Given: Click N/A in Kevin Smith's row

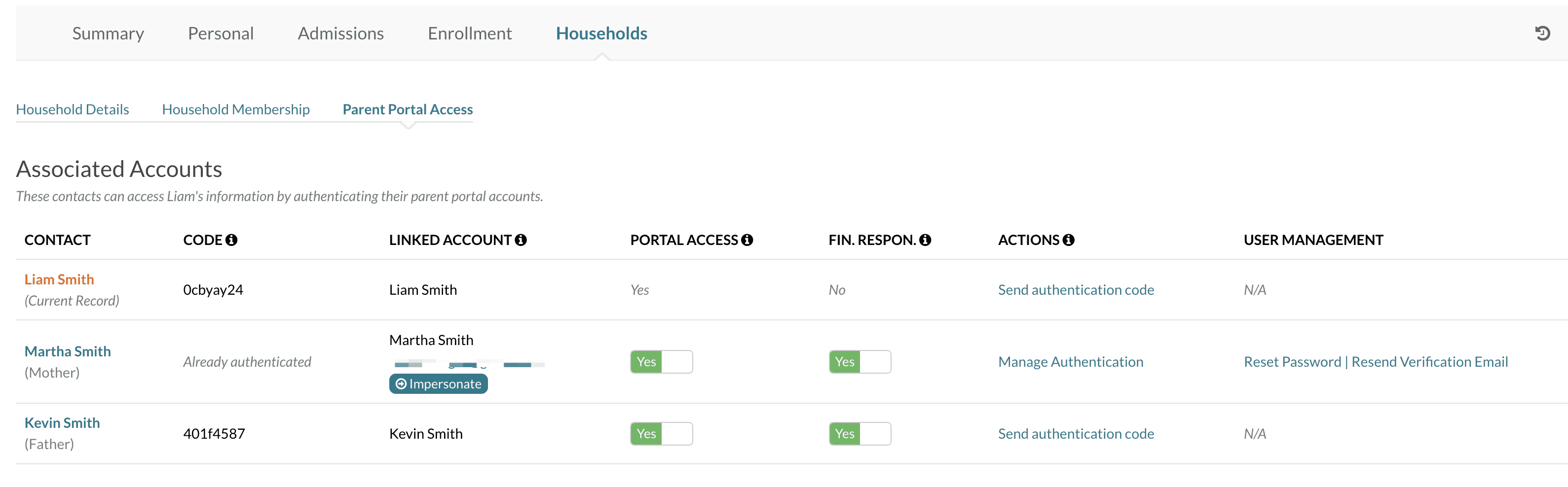Looking at the screenshot, I should coord(1255,433).
